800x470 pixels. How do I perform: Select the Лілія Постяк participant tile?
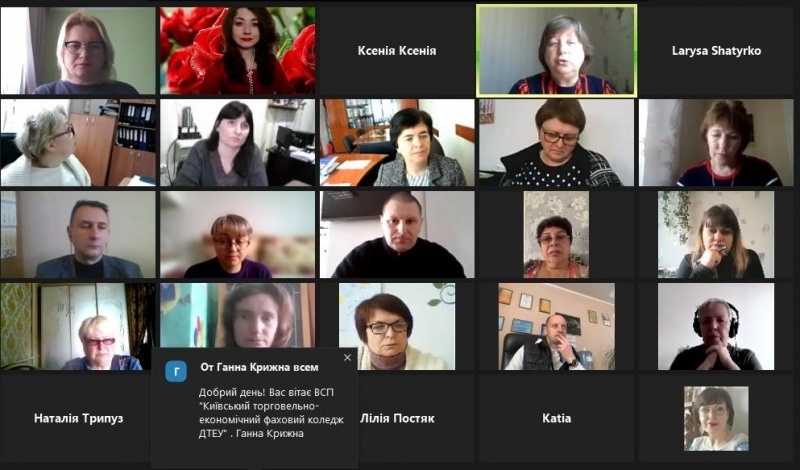(x=397, y=418)
